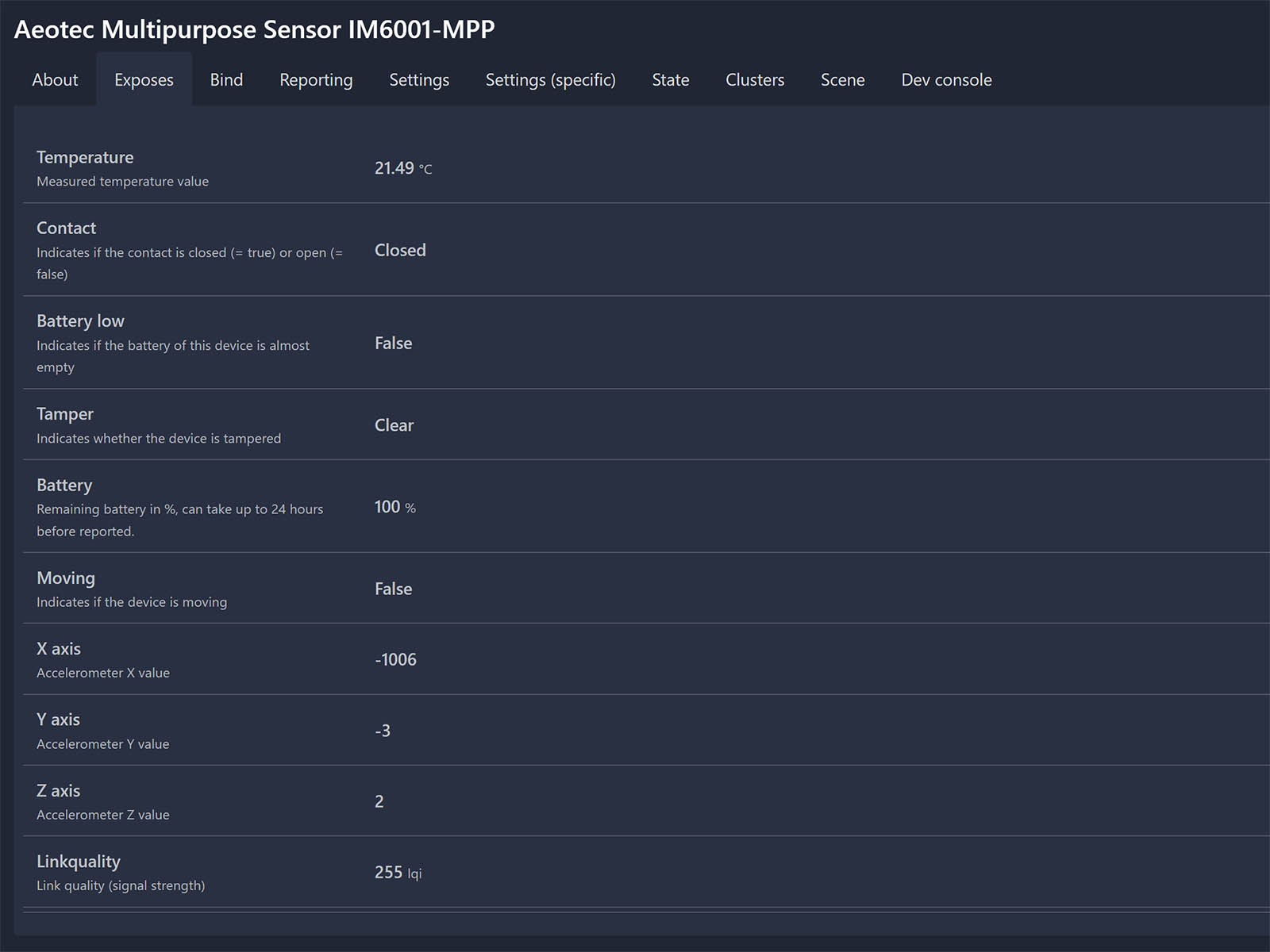View the Clusters tab
This screenshot has width=1270, height=952.
click(754, 80)
